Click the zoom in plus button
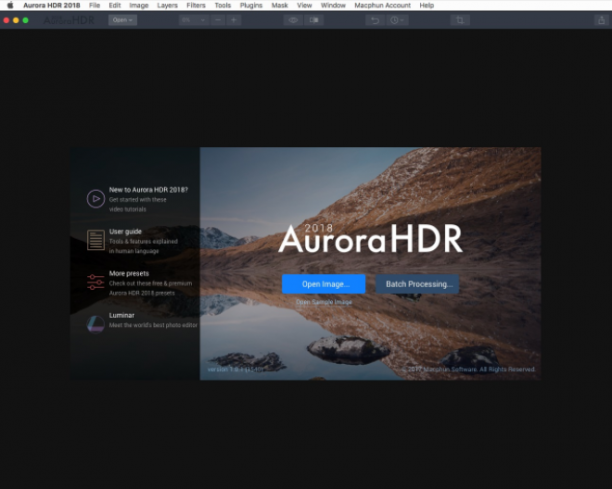This screenshot has height=489, width=612. [x=233, y=20]
